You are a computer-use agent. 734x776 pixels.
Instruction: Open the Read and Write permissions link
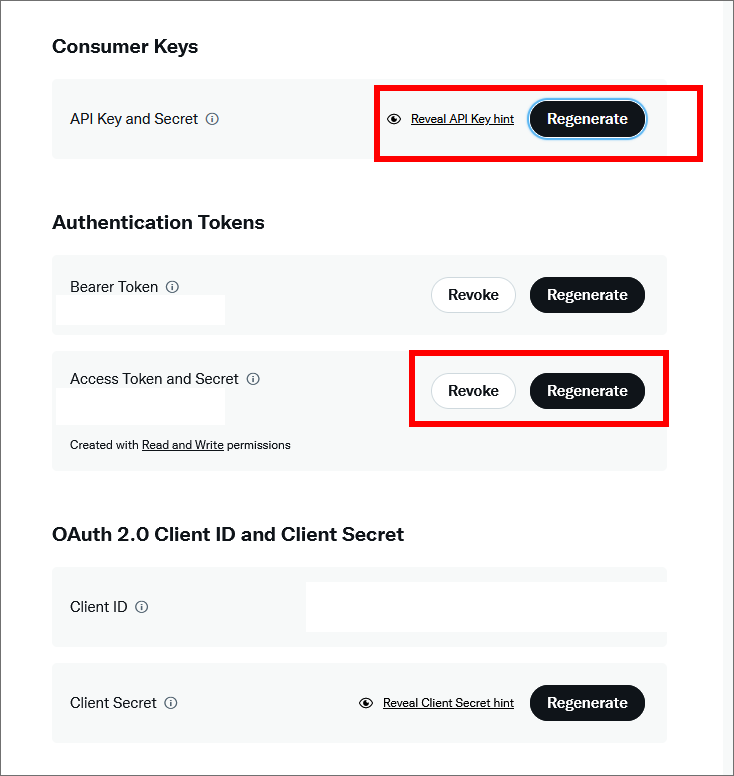click(x=183, y=445)
